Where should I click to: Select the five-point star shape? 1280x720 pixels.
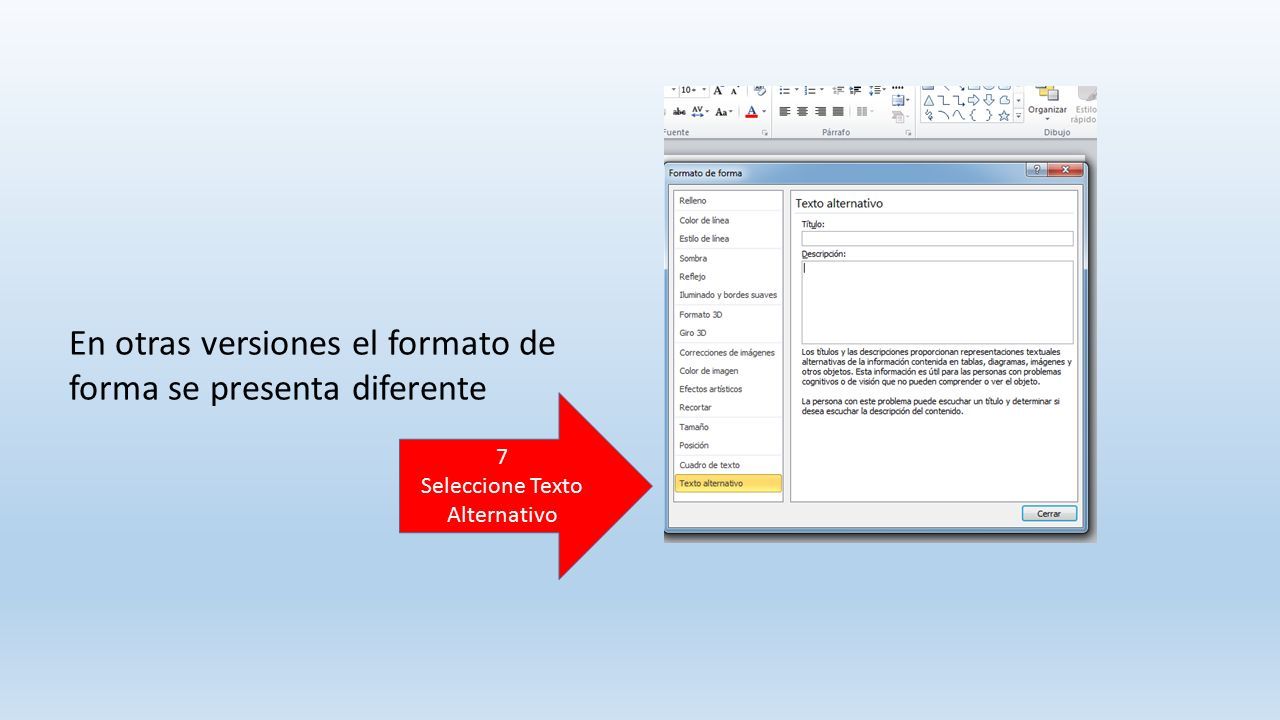(x=1004, y=115)
